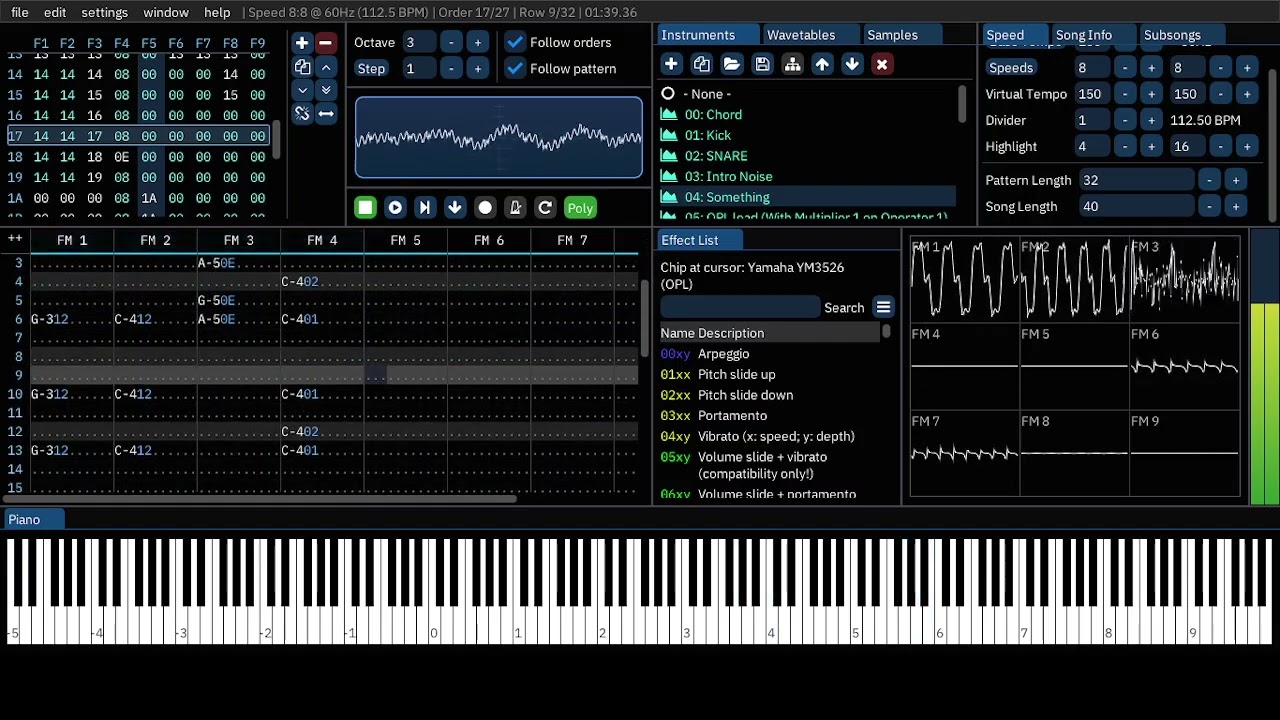Open the Effect List menu icon beside Search
The width and height of the screenshot is (1280, 720).
coord(883,308)
